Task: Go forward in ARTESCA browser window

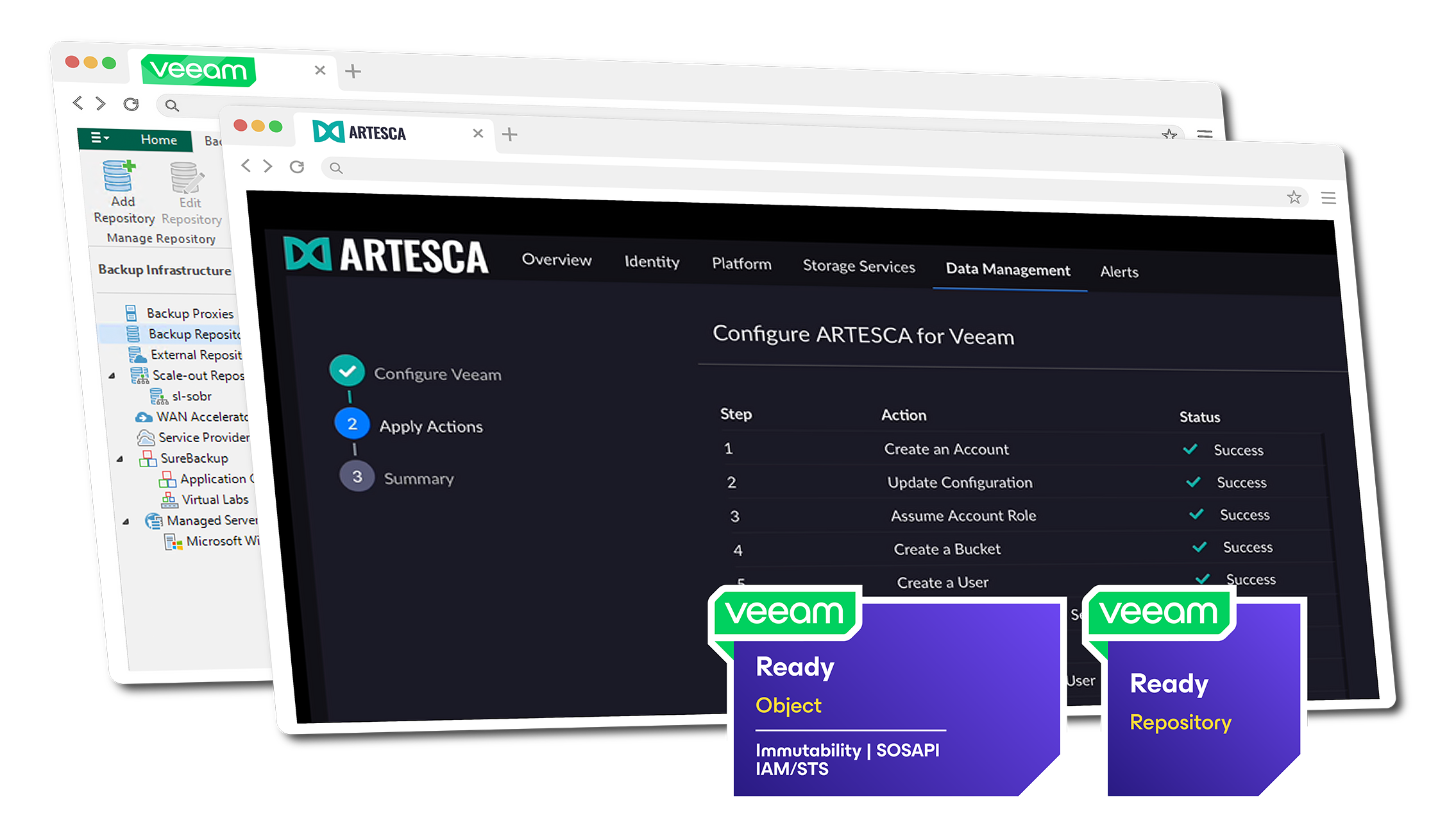Action: 268,167
